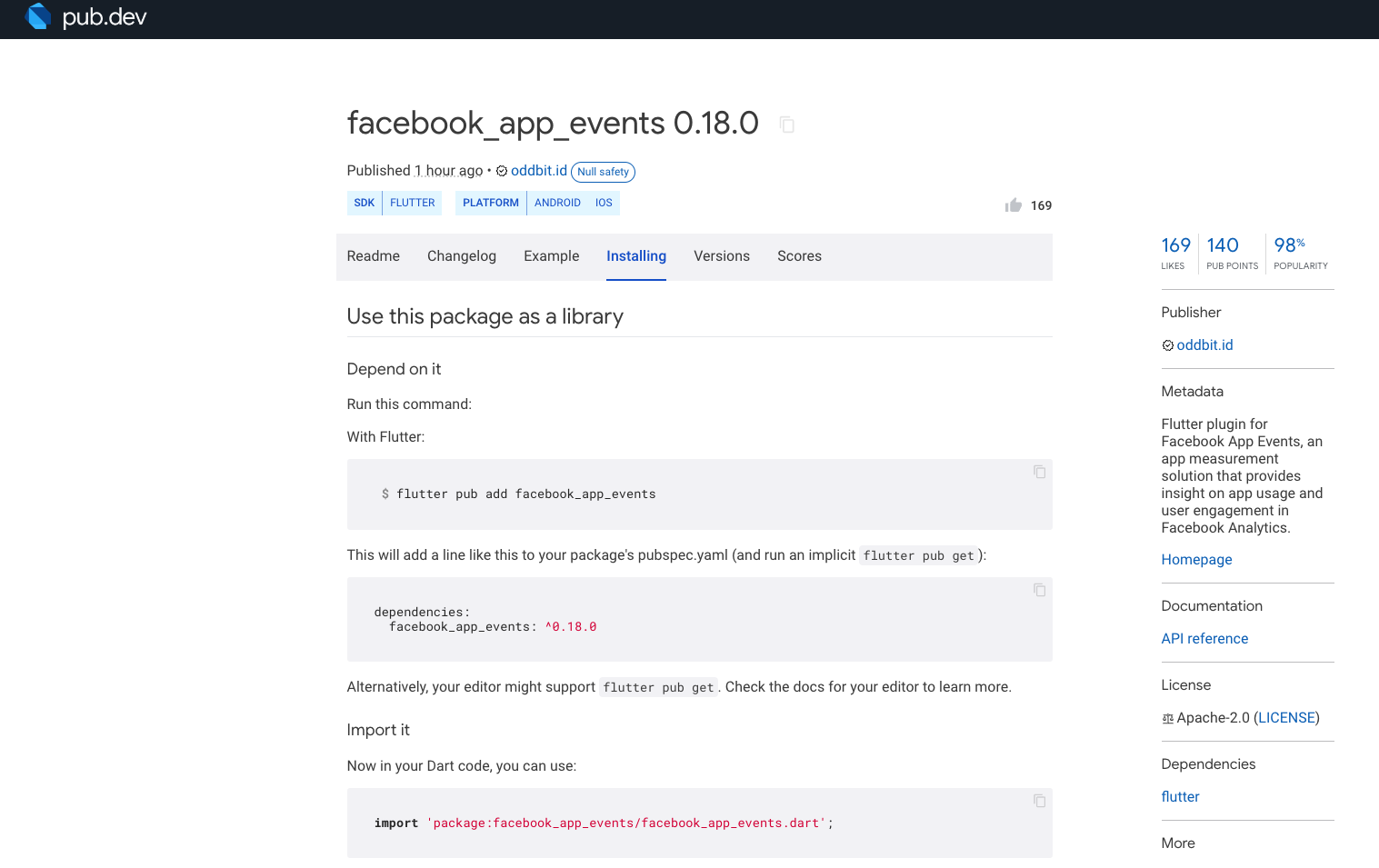Click verified publisher badge beside oddbit.id in header

502,171
